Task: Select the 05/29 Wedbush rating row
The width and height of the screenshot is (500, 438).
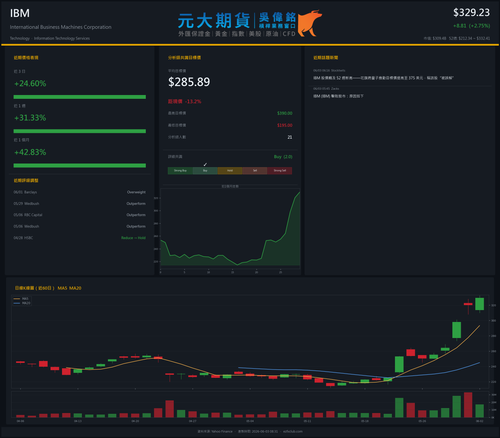Action: coord(80,203)
